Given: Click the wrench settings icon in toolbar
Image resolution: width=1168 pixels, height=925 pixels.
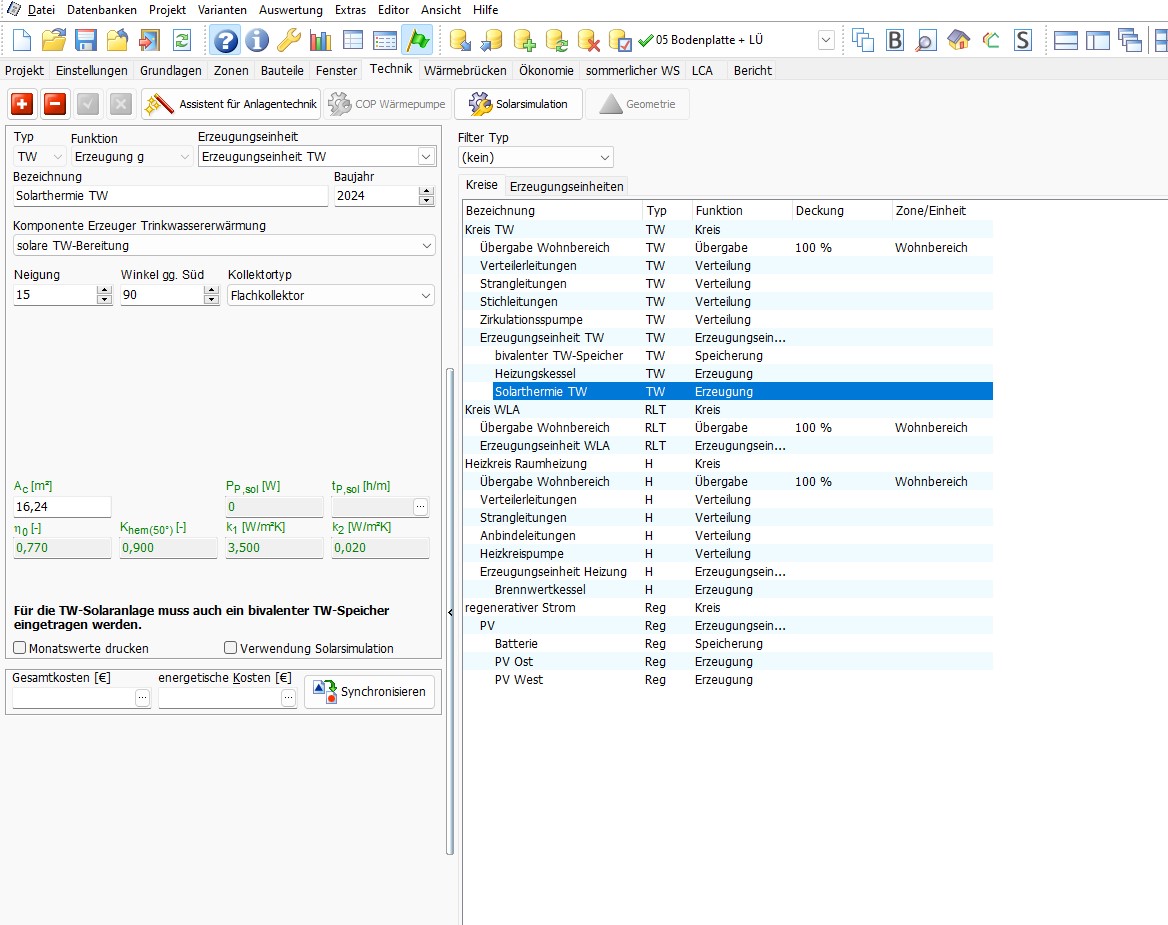Looking at the screenshot, I should pyautogui.click(x=289, y=40).
